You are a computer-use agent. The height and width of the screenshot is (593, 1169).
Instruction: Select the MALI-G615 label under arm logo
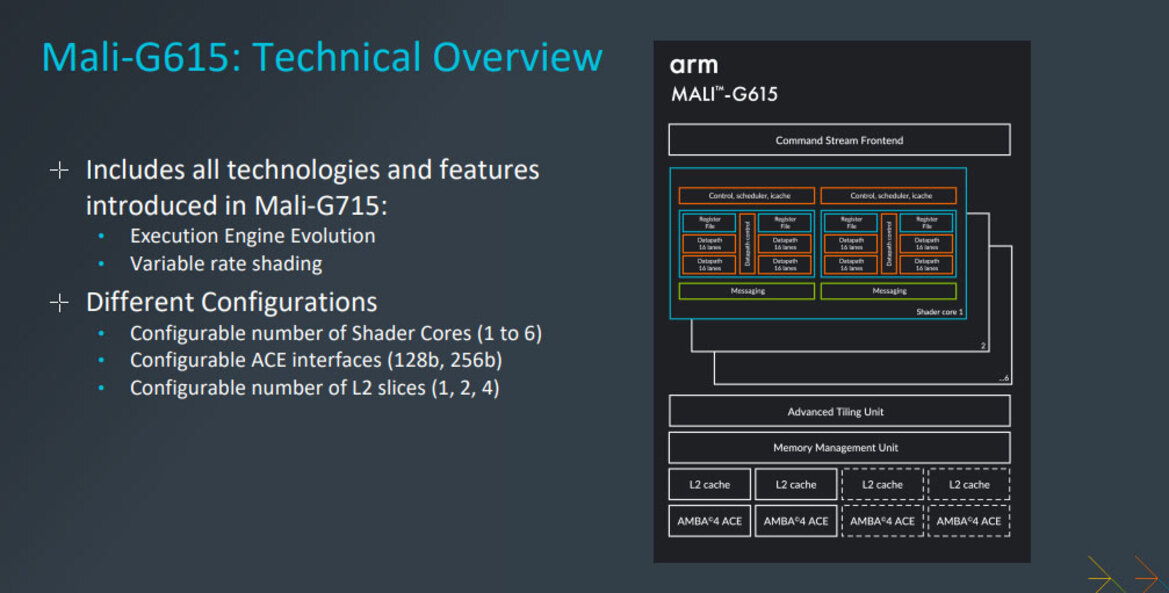[x=725, y=94]
